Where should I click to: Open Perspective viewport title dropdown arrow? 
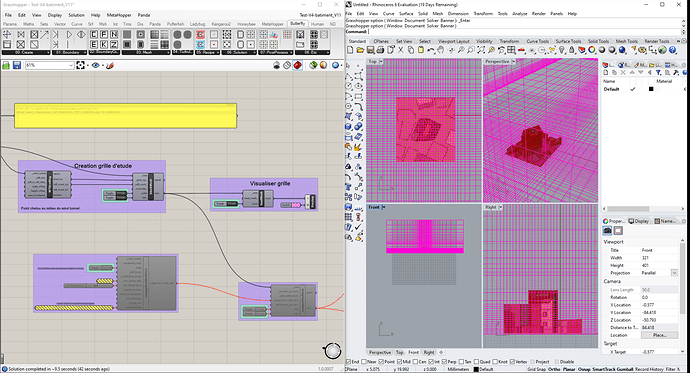click(x=513, y=62)
